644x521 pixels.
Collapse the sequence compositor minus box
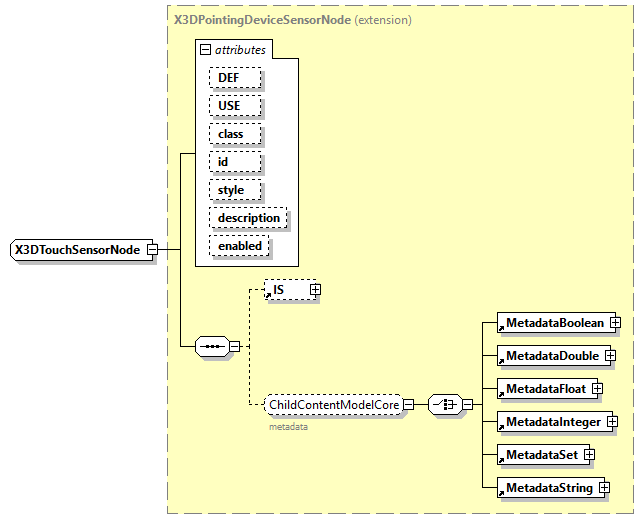pyautogui.click(x=235, y=346)
